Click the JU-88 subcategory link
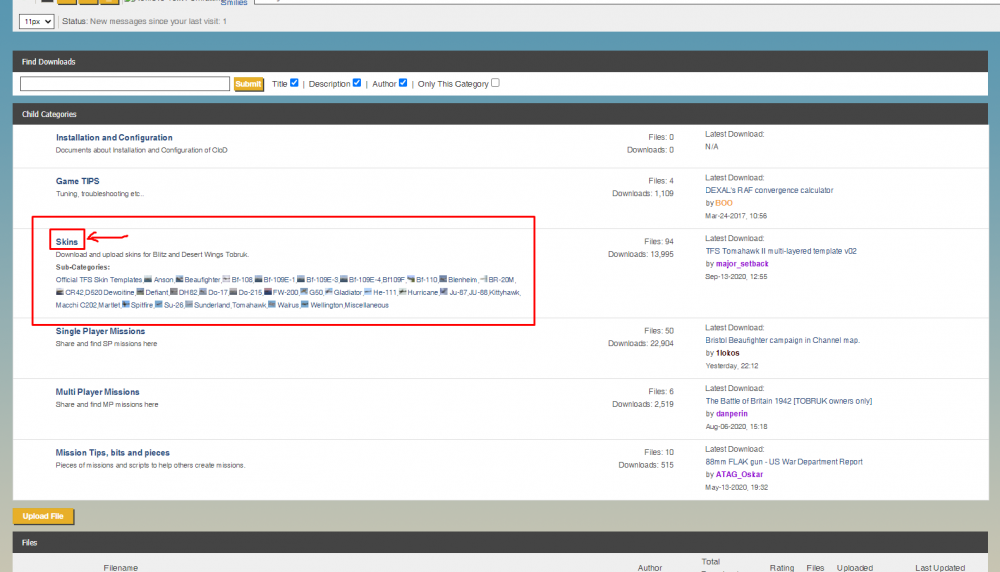1000x572 pixels. (x=479, y=292)
